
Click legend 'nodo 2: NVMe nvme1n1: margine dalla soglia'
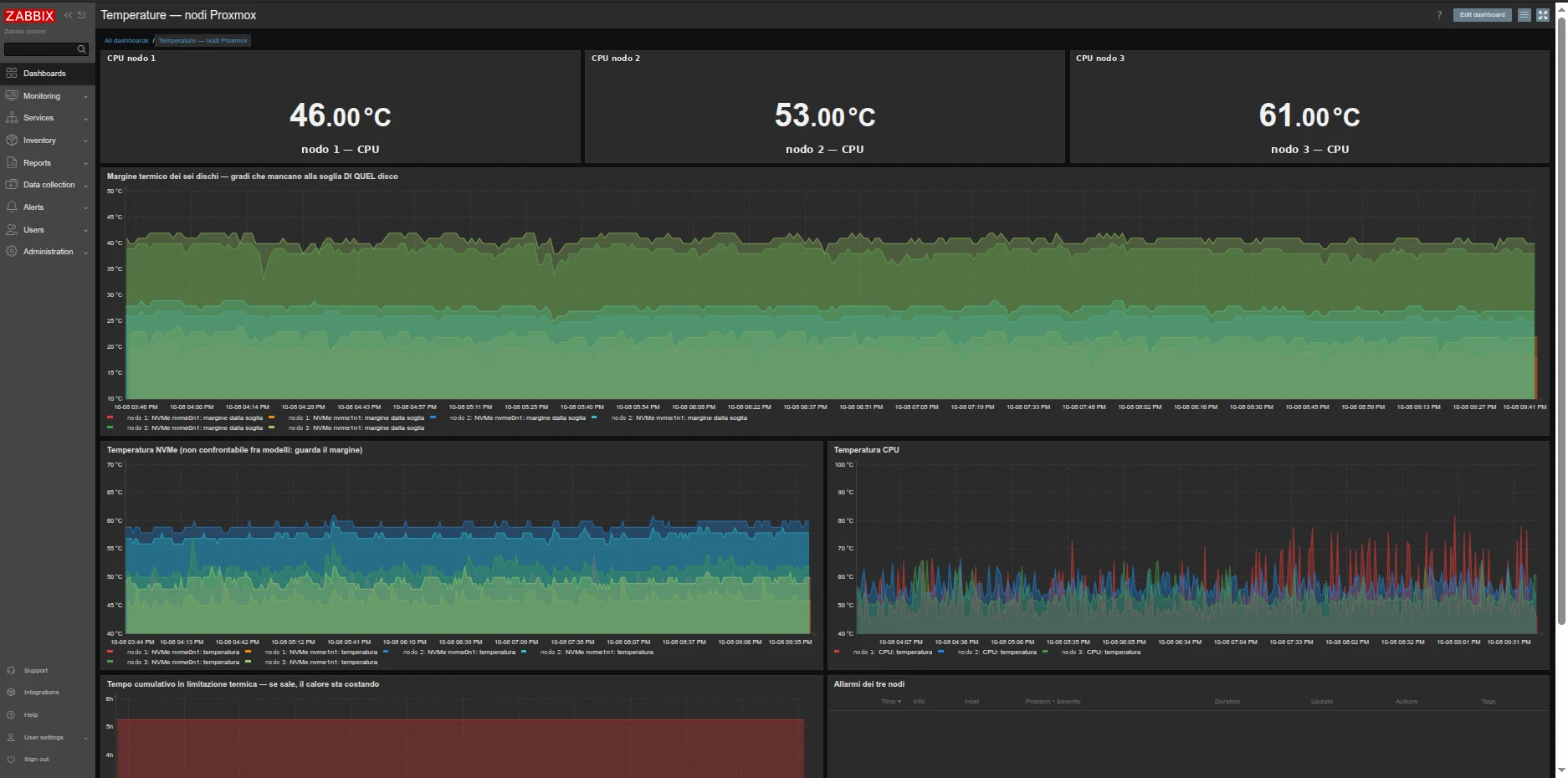pyautogui.click(x=679, y=418)
